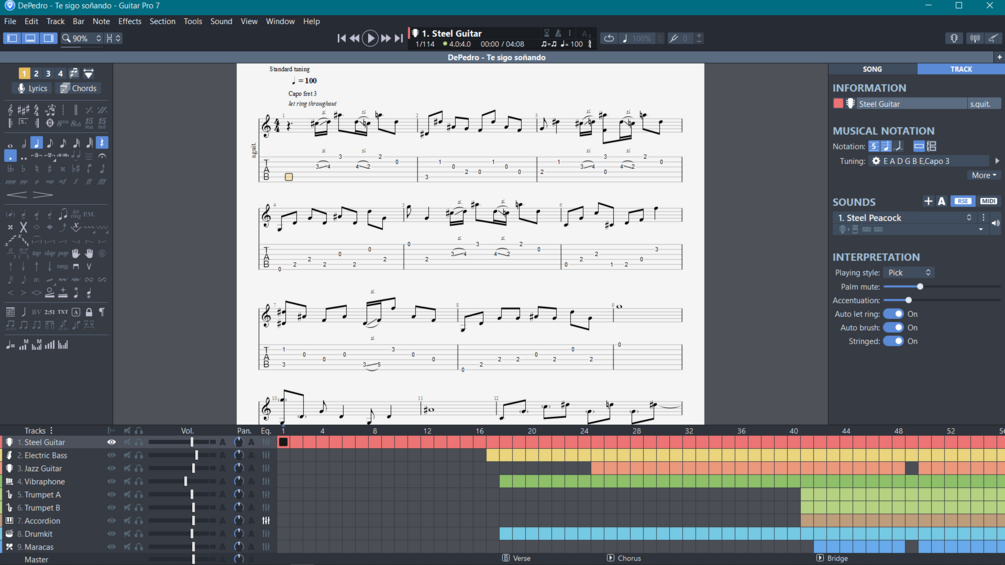Add a sharp accidental
Image resolution: width=1005 pixels, height=565 pixels.
coord(50,169)
